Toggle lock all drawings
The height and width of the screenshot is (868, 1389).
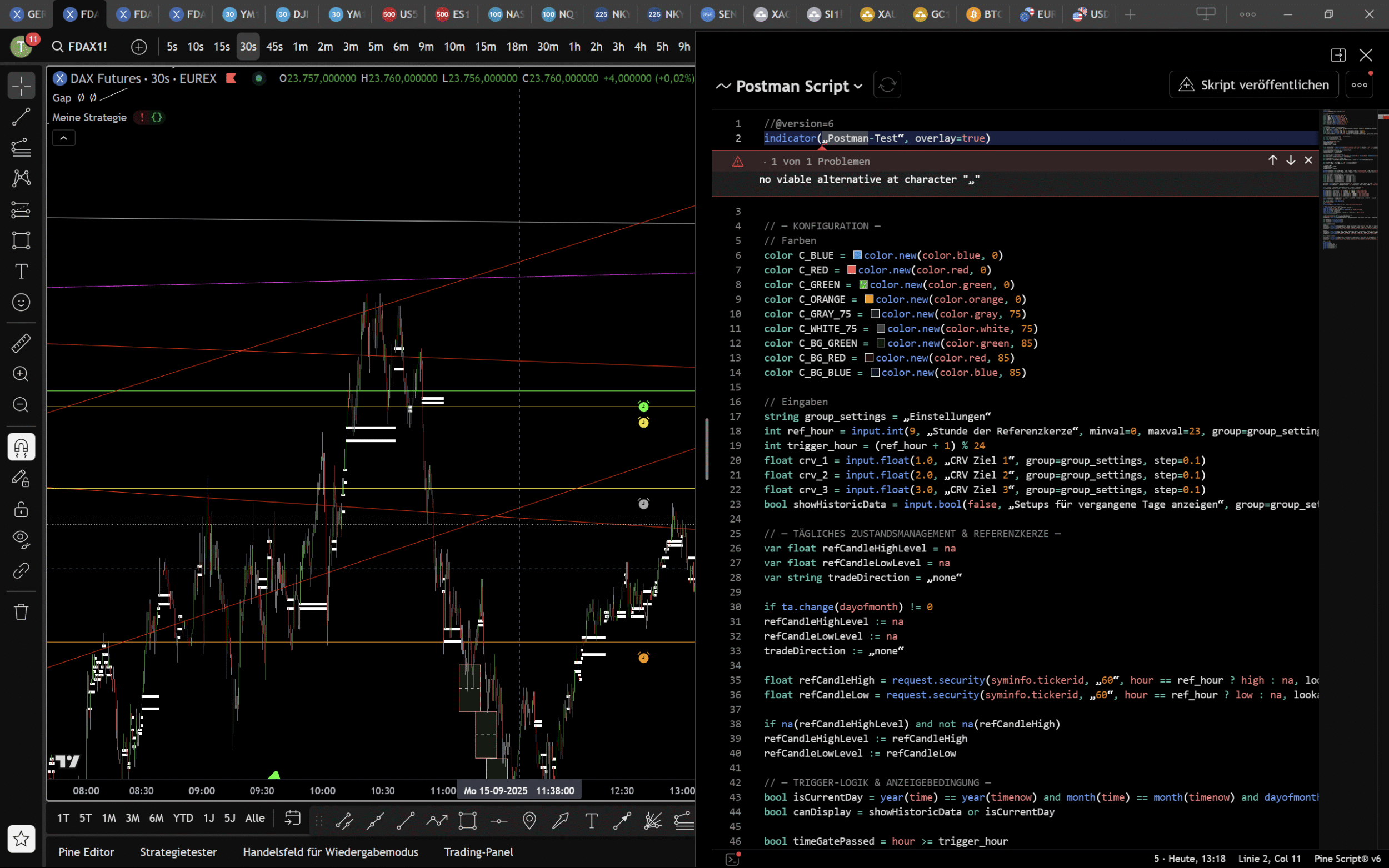(21, 509)
